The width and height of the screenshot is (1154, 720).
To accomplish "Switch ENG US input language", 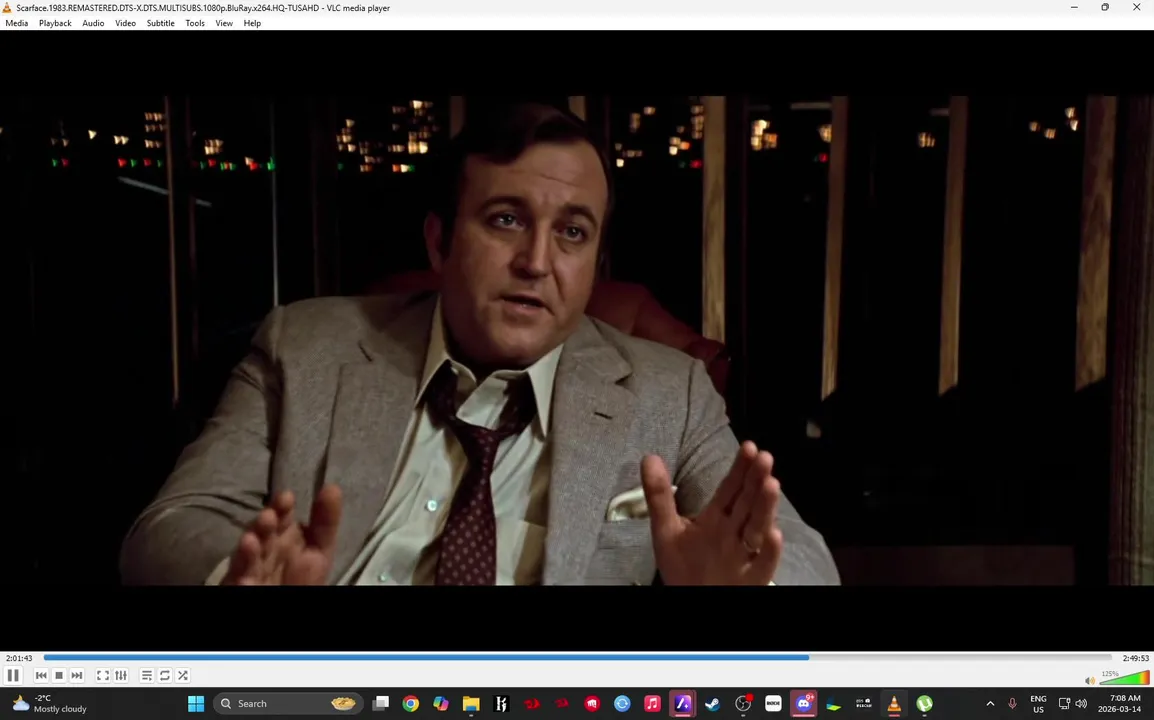I will [1038, 704].
